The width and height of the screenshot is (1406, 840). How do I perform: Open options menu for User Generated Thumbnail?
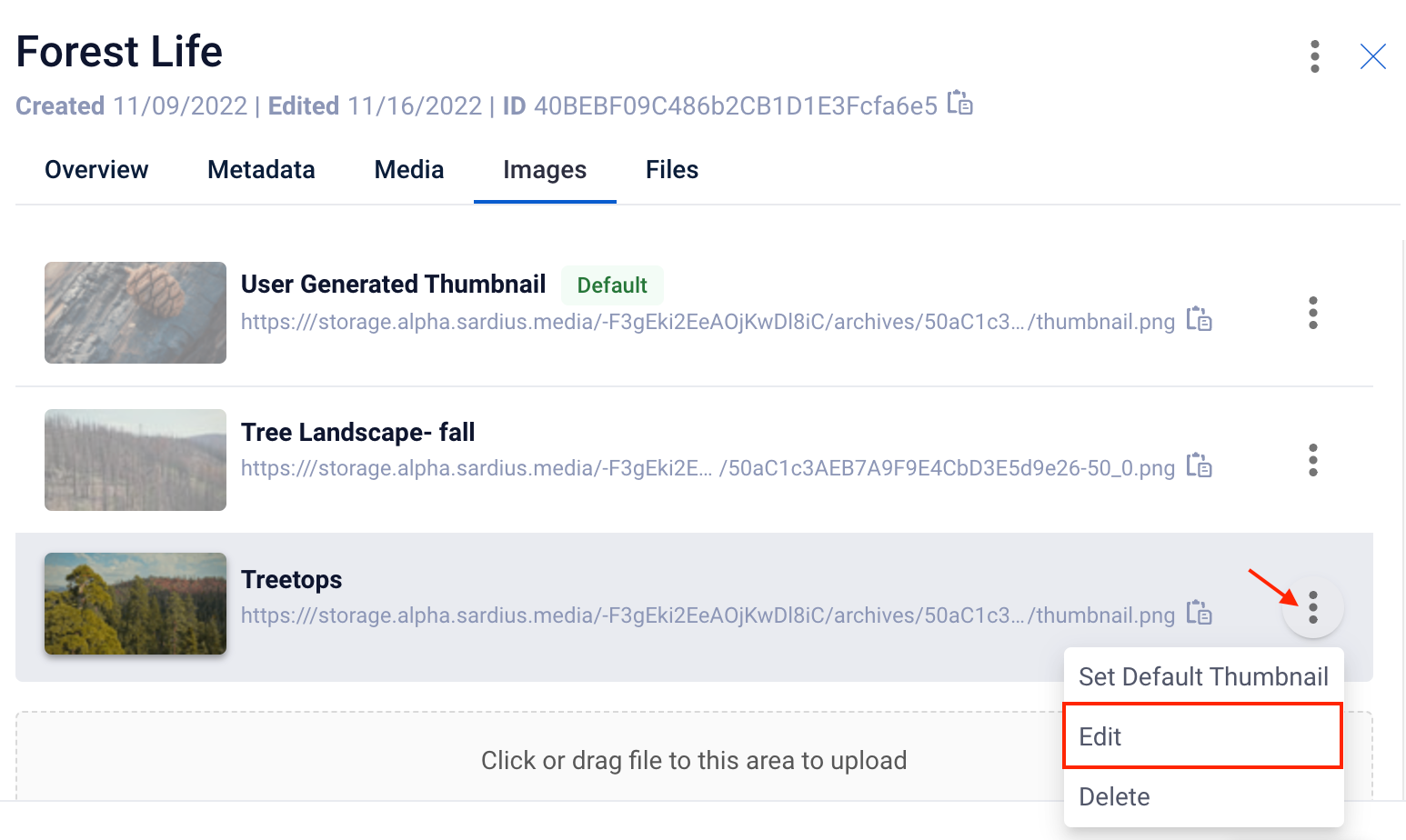pos(1312,313)
